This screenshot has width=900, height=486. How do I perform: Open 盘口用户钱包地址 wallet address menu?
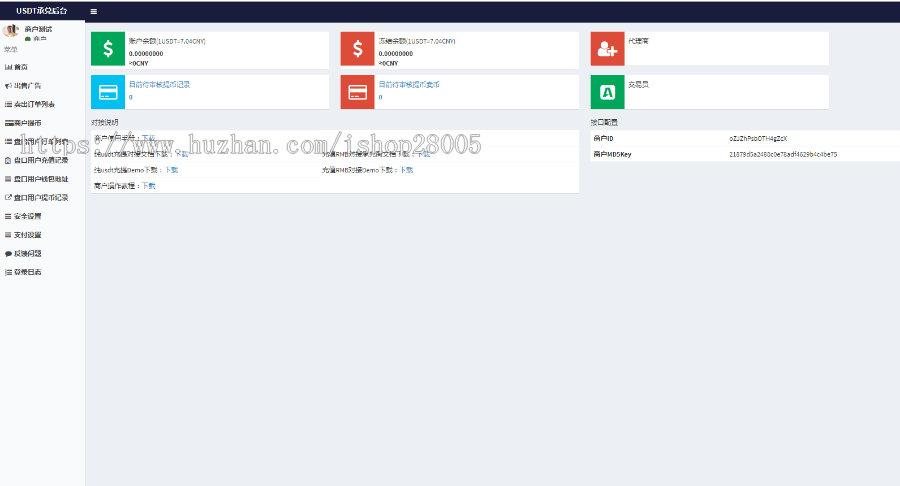tap(41, 179)
